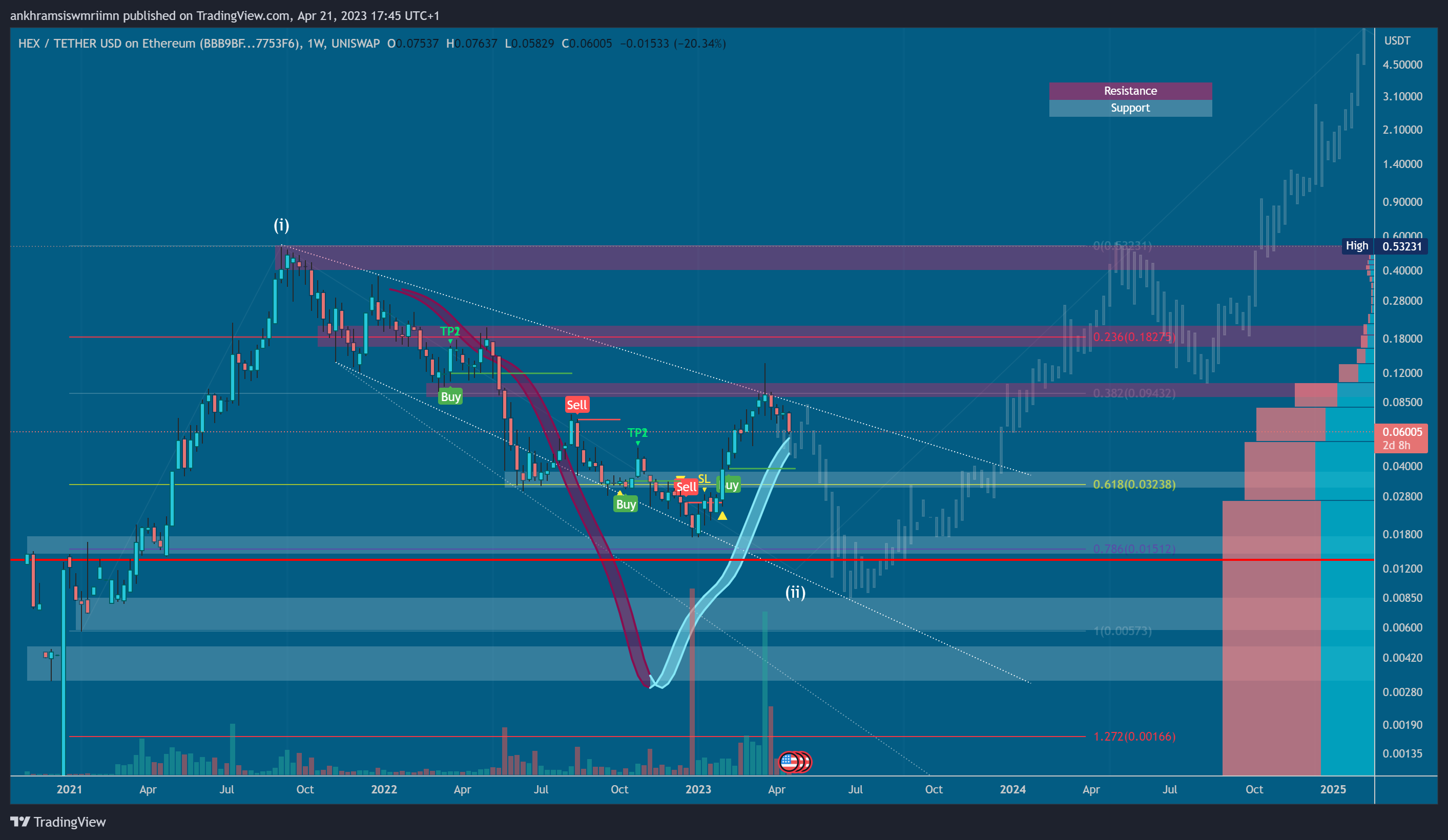Click the 2021 label on time axis
1448x840 pixels.
[70, 789]
